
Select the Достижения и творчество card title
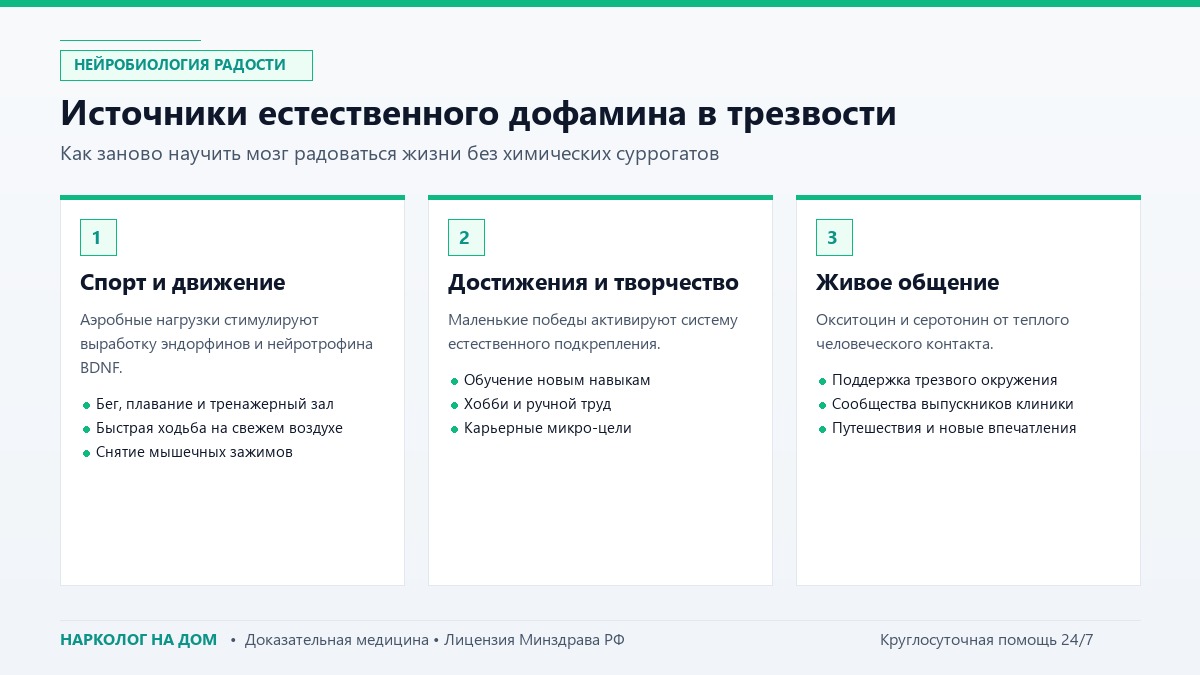click(x=593, y=283)
